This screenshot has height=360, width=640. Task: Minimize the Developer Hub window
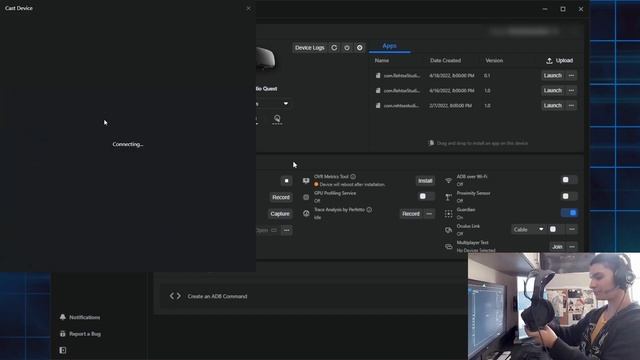point(545,9)
